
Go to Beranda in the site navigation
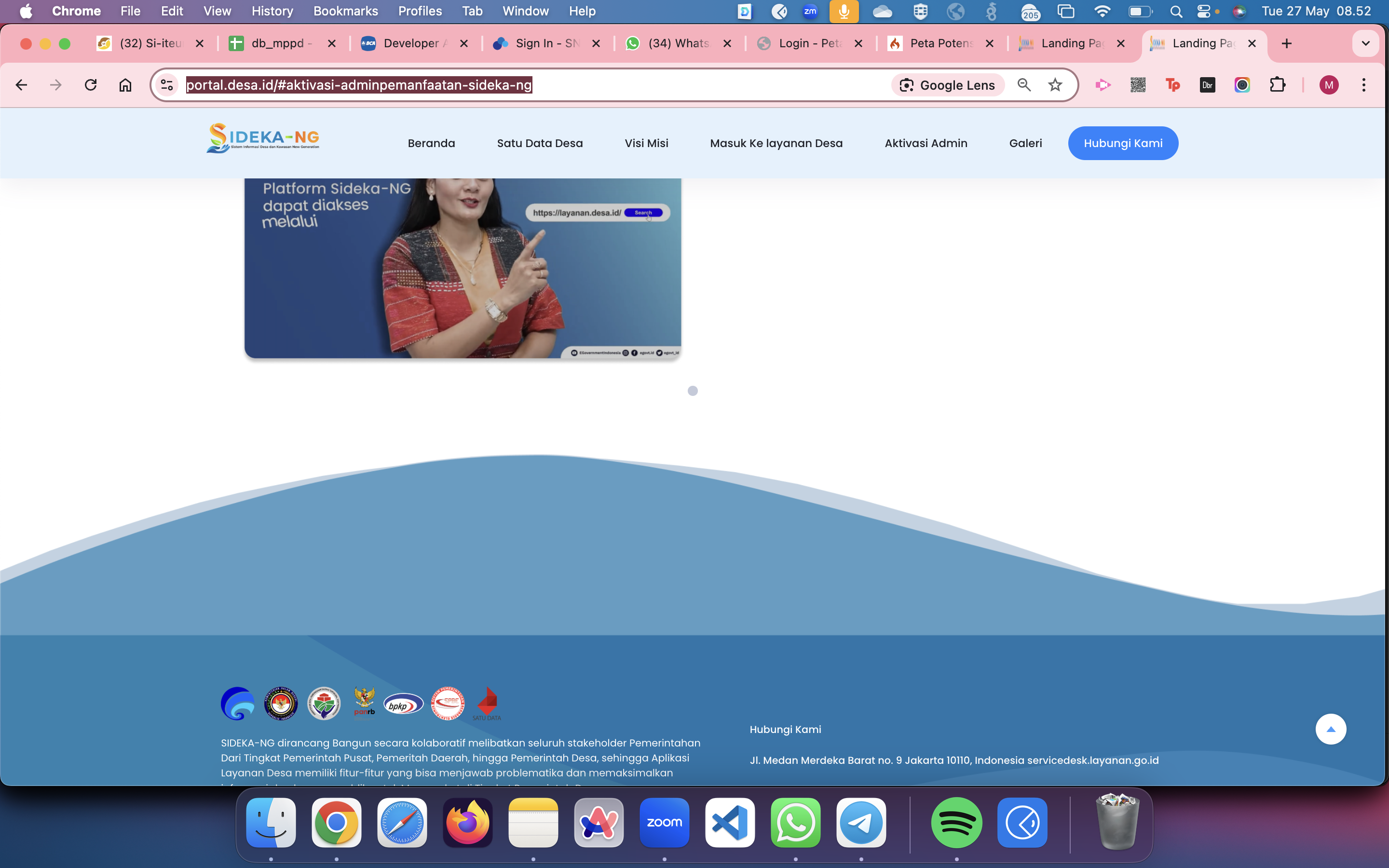pyautogui.click(x=431, y=143)
